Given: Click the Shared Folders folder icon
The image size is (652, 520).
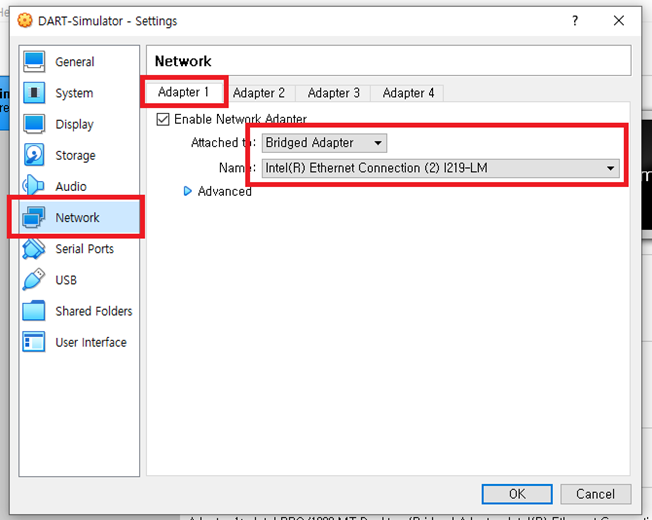Looking at the screenshot, I should tap(34, 311).
